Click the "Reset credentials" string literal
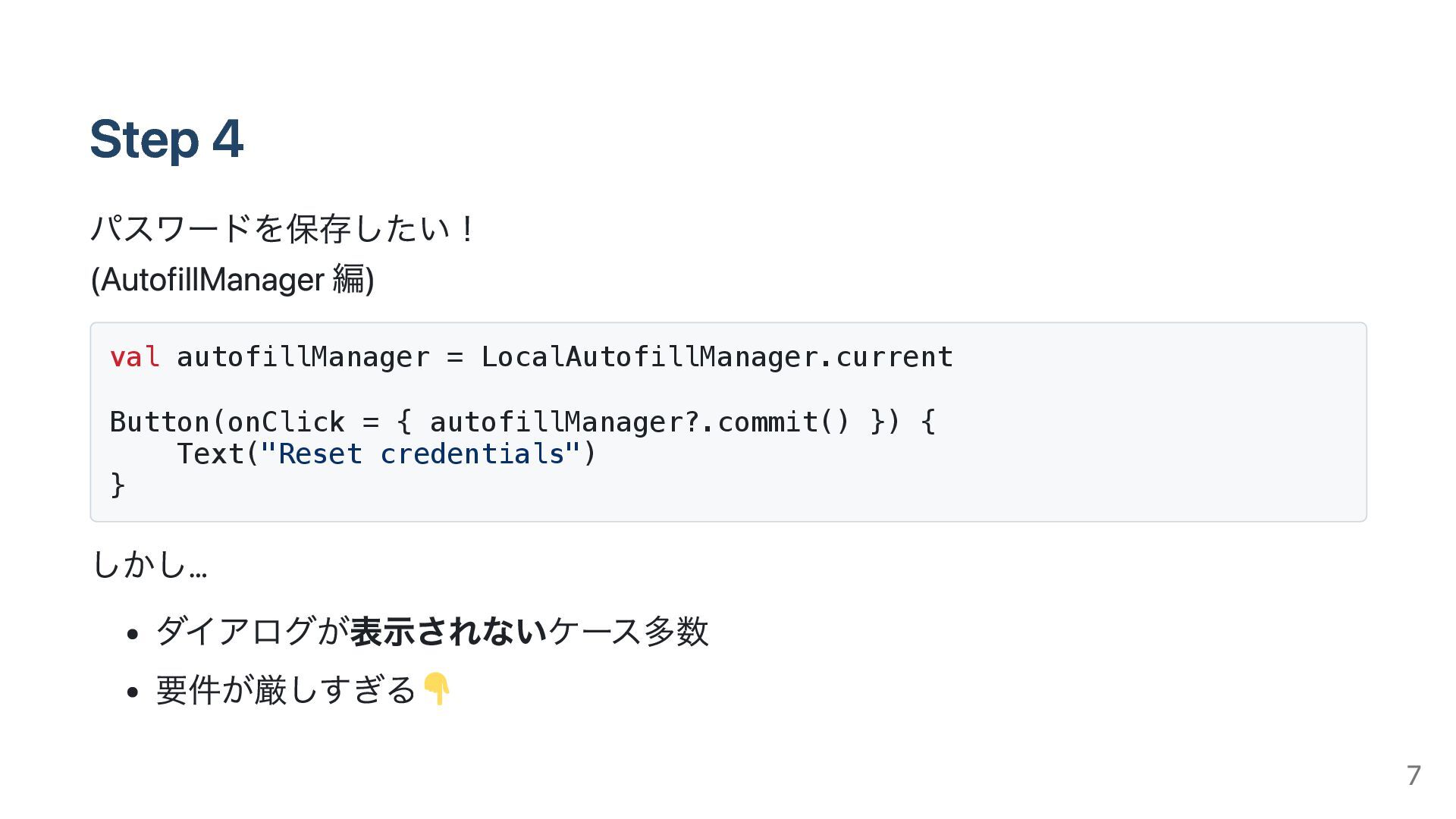Viewport: 1456px width, 819px height. [x=421, y=453]
